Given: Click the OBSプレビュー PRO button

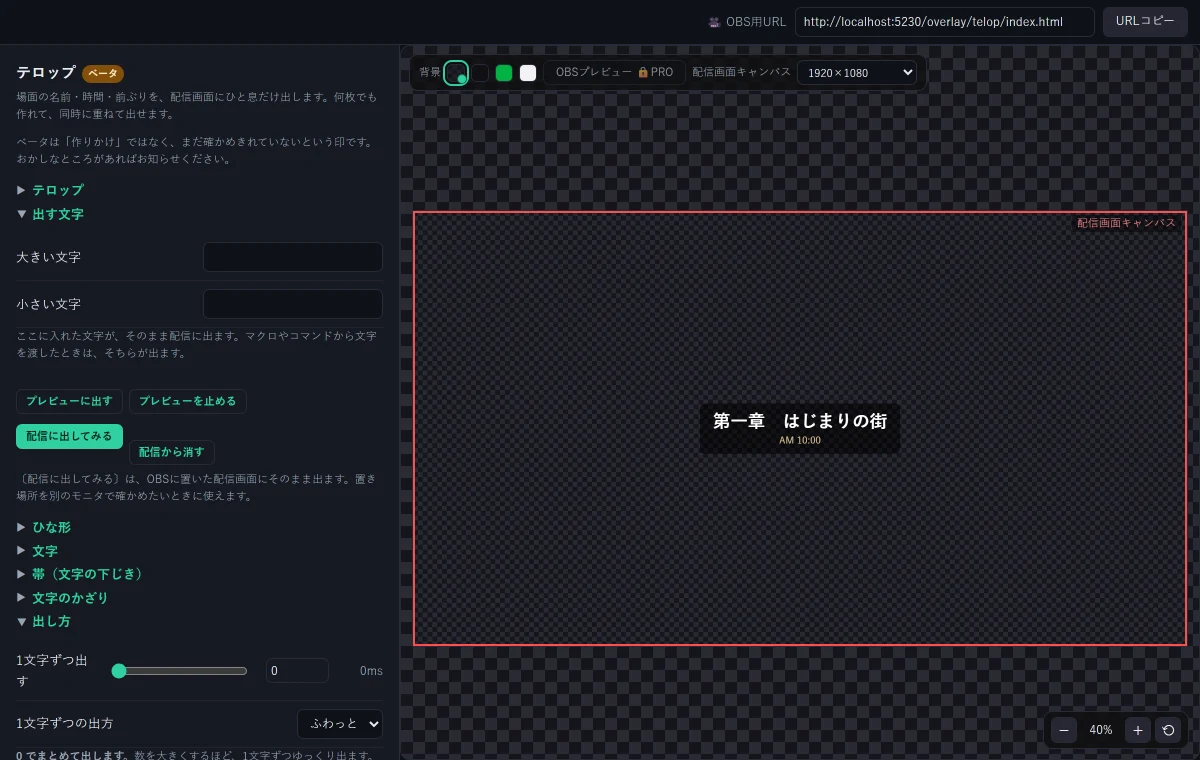Looking at the screenshot, I should pyautogui.click(x=615, y=72).
